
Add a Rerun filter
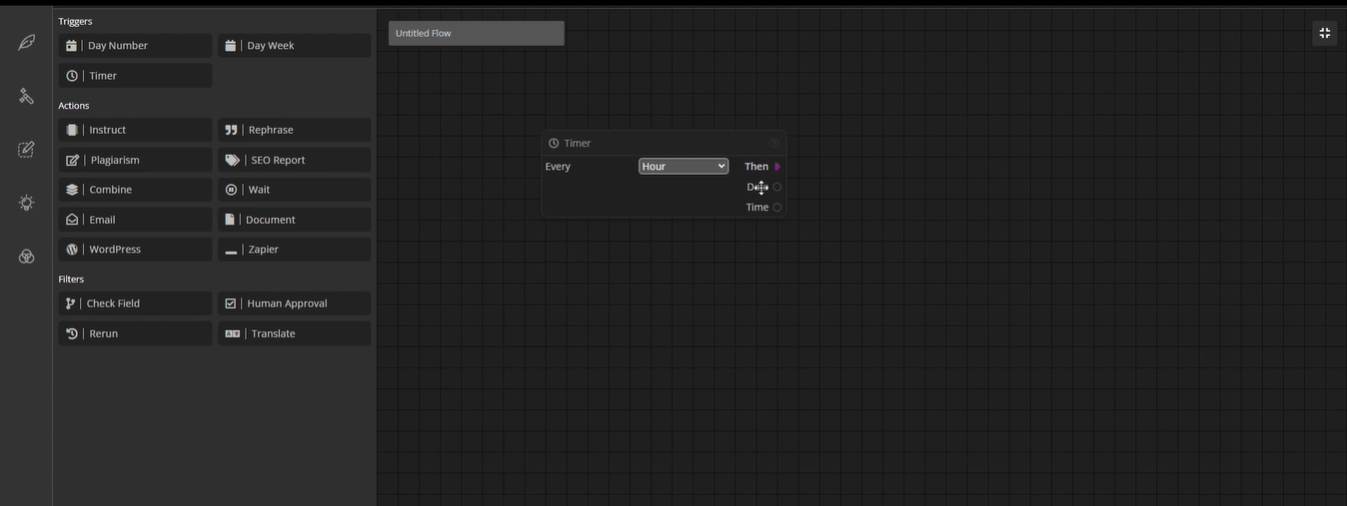point(135,334)
